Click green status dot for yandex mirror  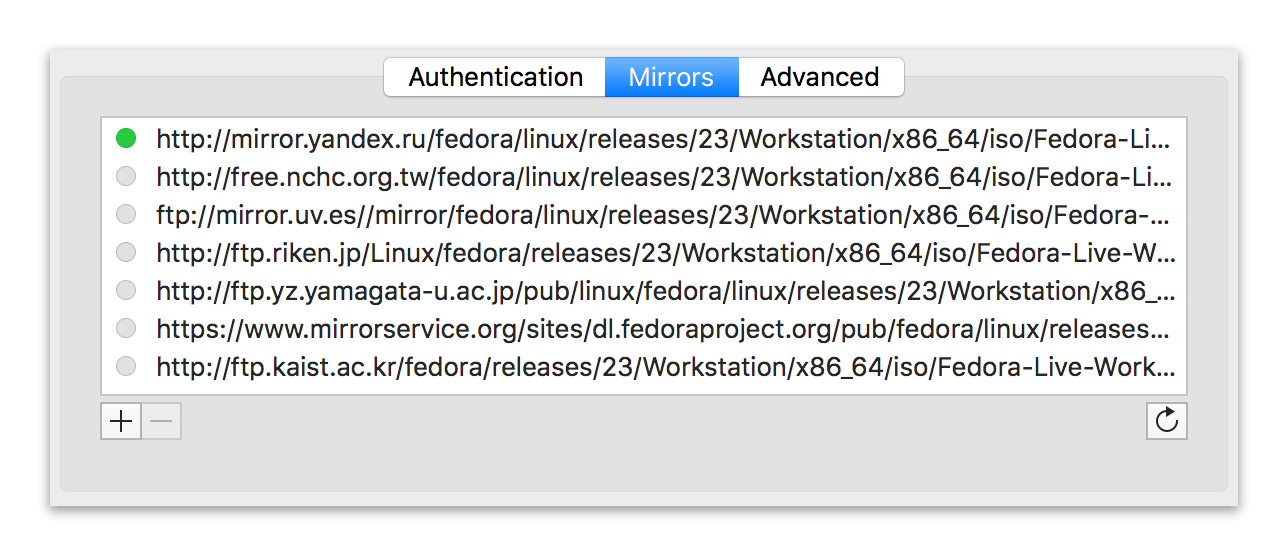click(x=126, y=139)
